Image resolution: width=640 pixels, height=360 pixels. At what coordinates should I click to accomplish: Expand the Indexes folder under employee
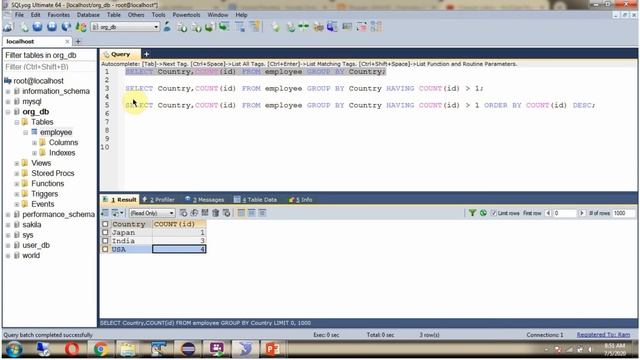point(34,153)
